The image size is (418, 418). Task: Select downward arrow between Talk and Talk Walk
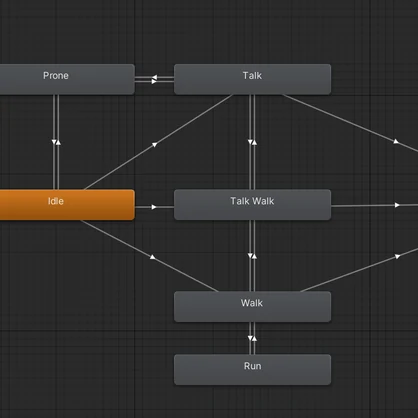(250, 142)
